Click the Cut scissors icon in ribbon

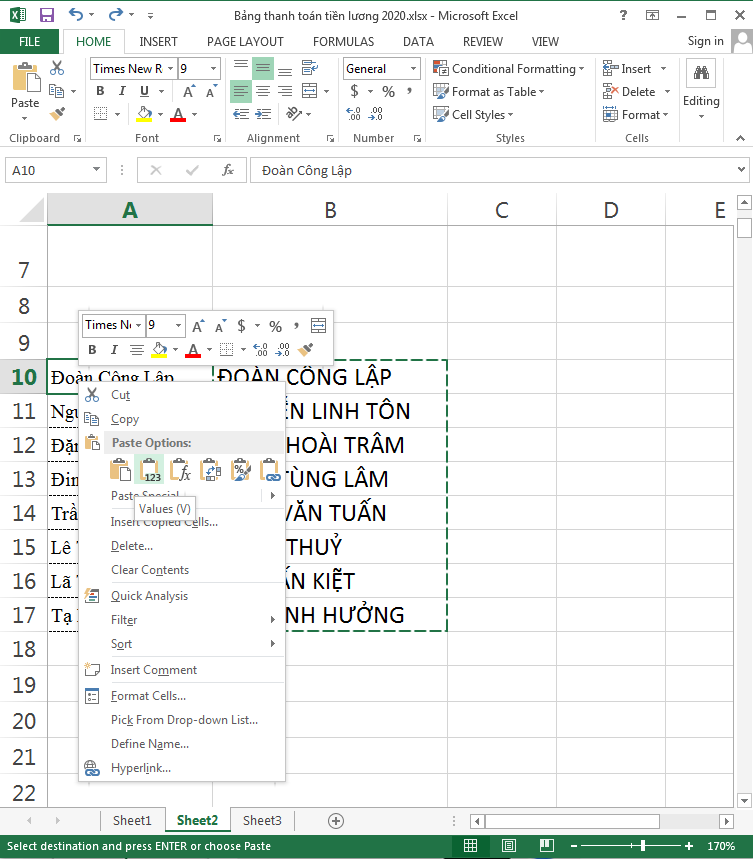57,68
